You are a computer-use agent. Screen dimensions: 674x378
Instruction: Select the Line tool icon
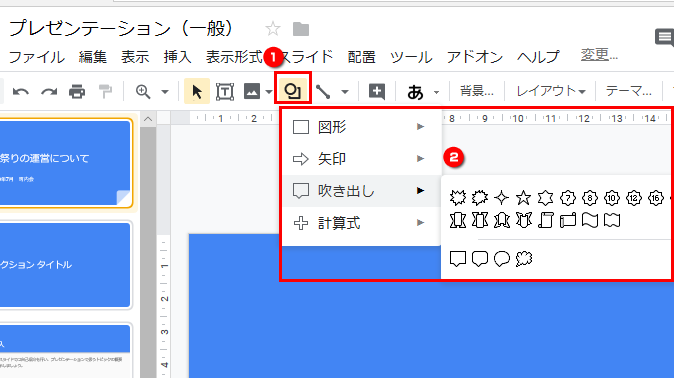pyautogui.click(x=323, y=91)
